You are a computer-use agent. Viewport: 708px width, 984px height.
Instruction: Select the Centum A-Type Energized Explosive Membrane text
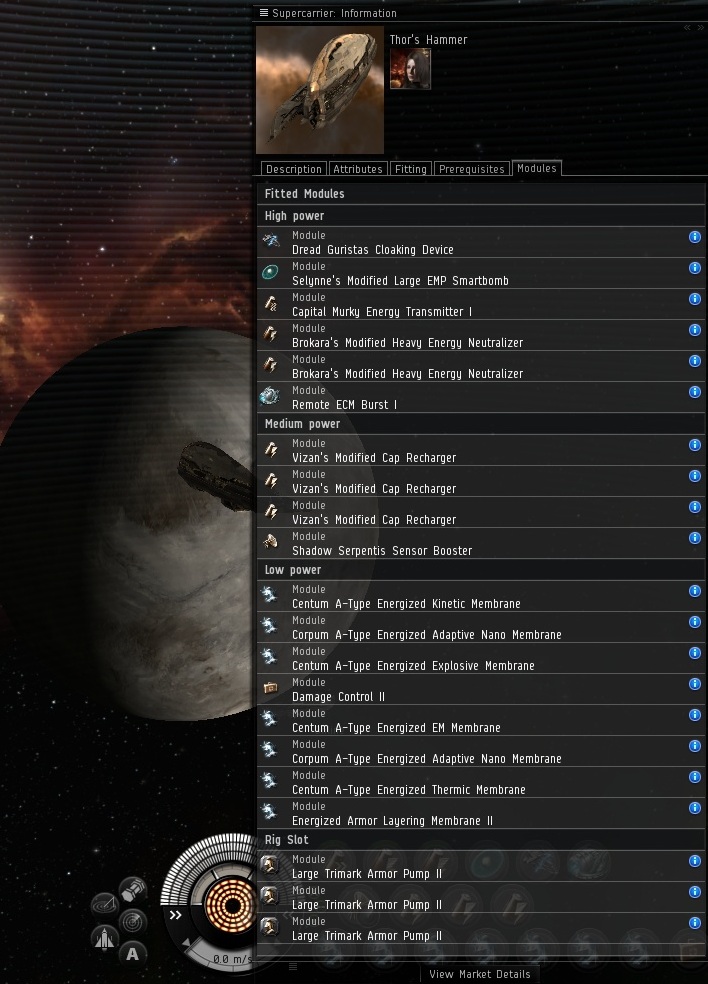pos(414,666)
